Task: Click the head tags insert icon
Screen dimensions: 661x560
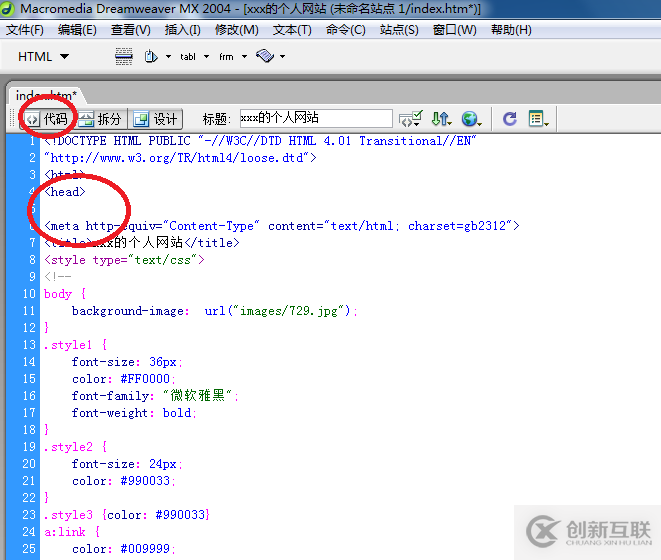Action: coord(151,57)
